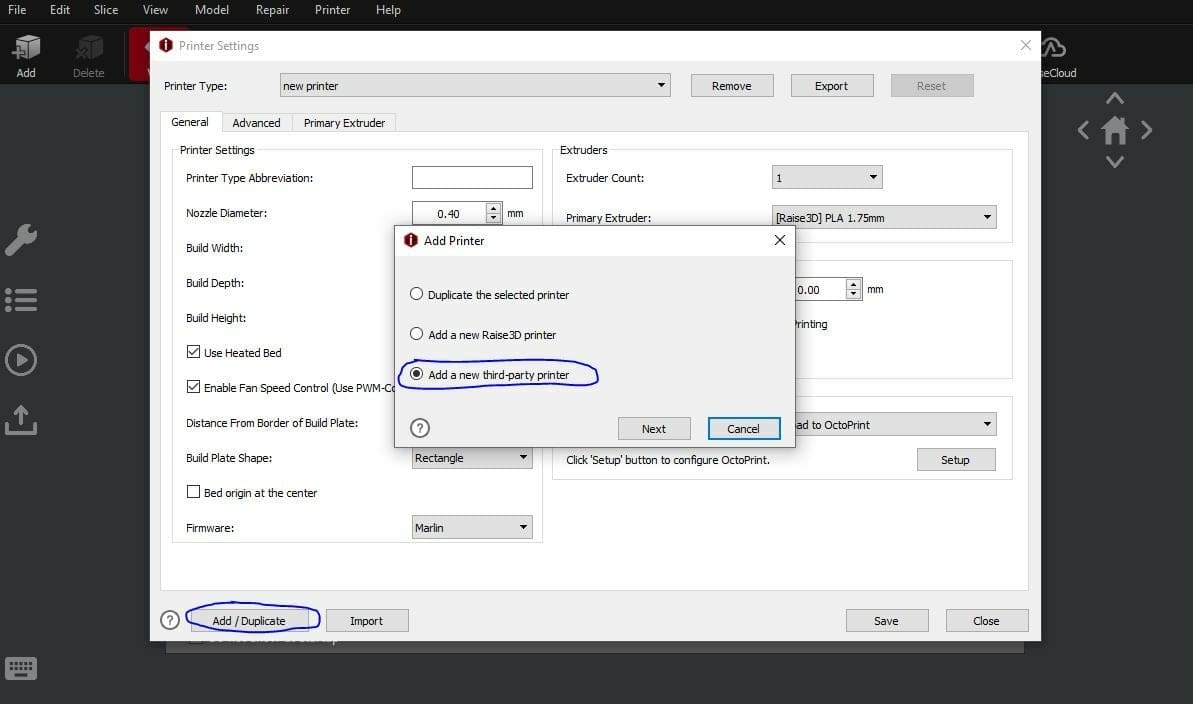Screen dimensions: 1193x704
Task: Open the list icon in left sidebar
Action: 21,300
